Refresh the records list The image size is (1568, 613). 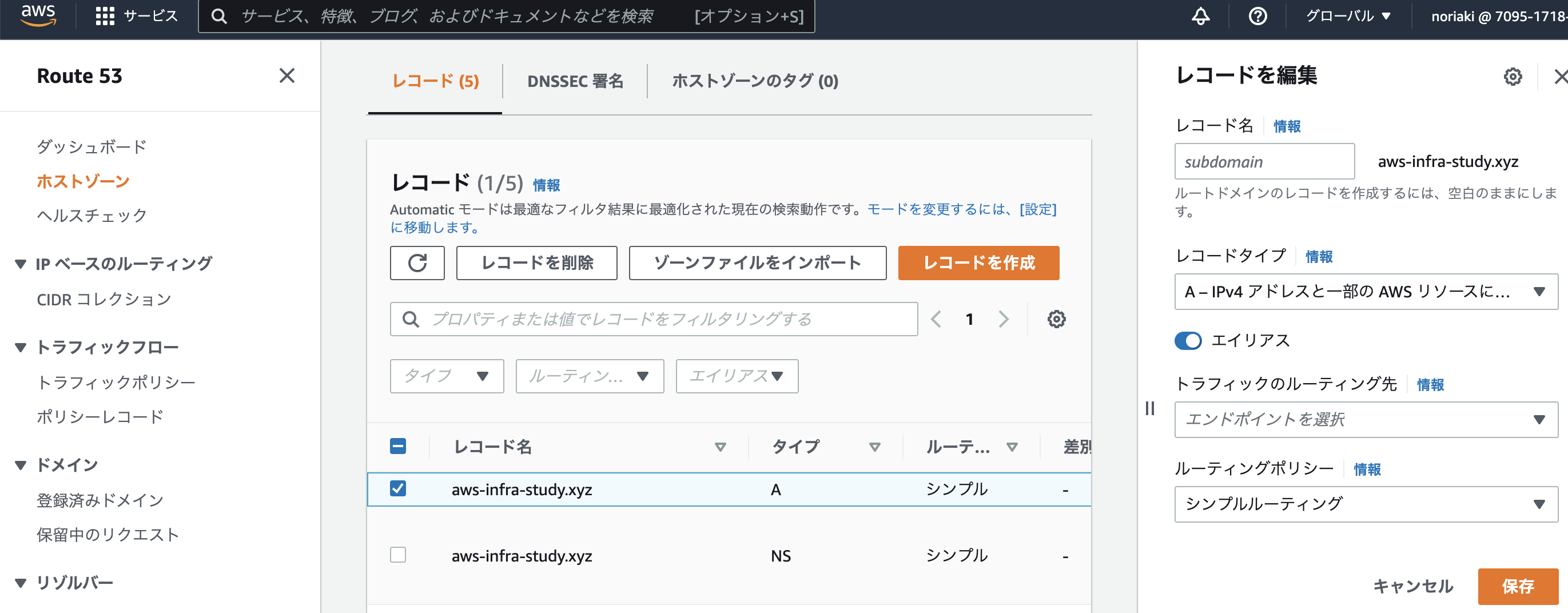[x=417, y=263]
